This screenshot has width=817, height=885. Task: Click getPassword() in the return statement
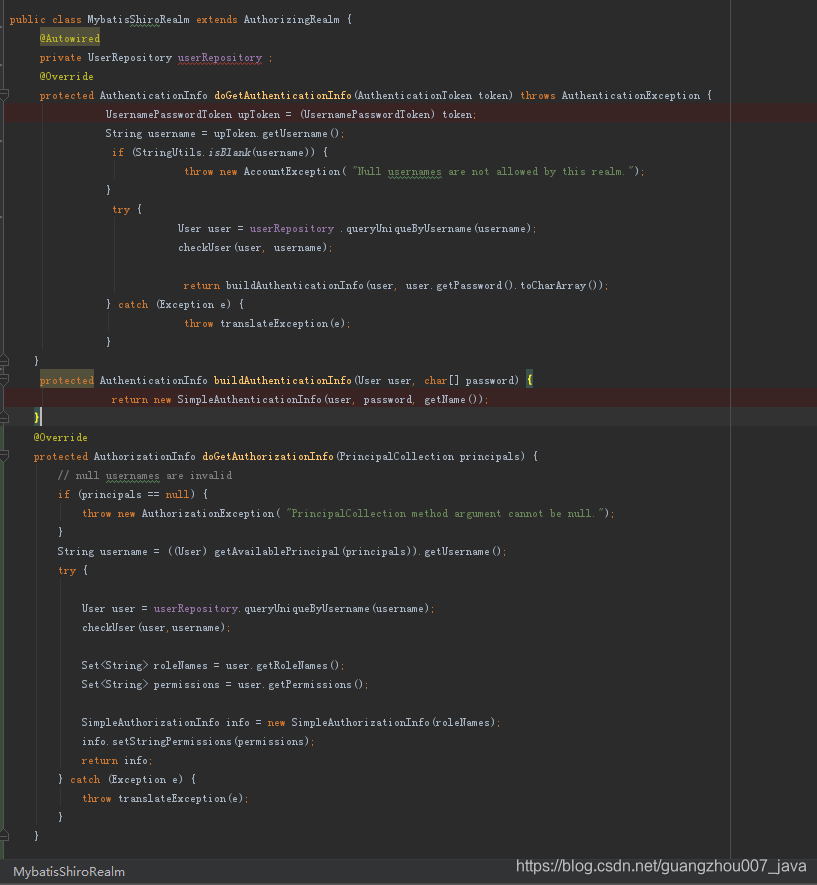476,286
